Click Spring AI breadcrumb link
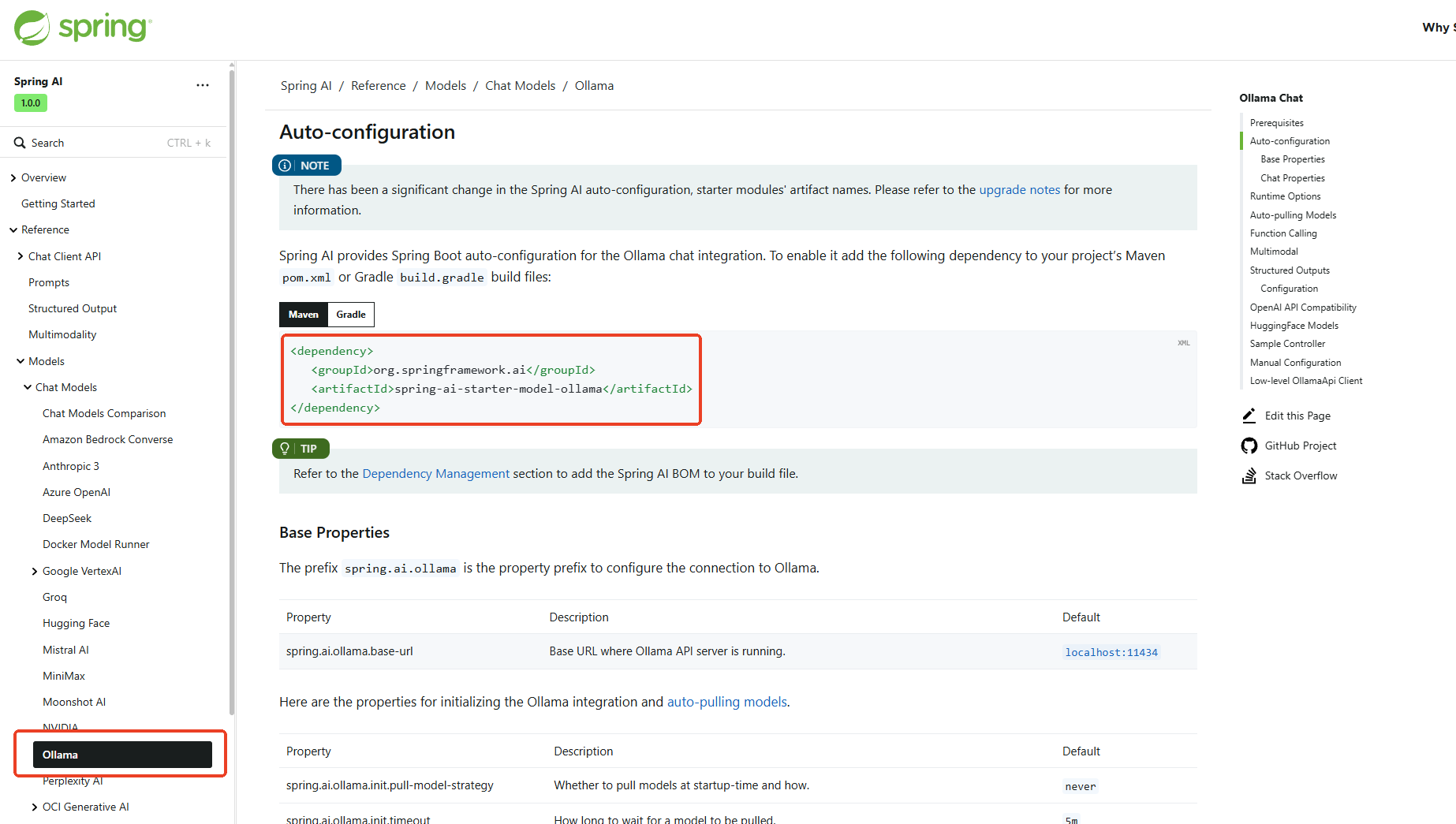The height and width of the screenshot is (824, 1456). click(306, 85)
